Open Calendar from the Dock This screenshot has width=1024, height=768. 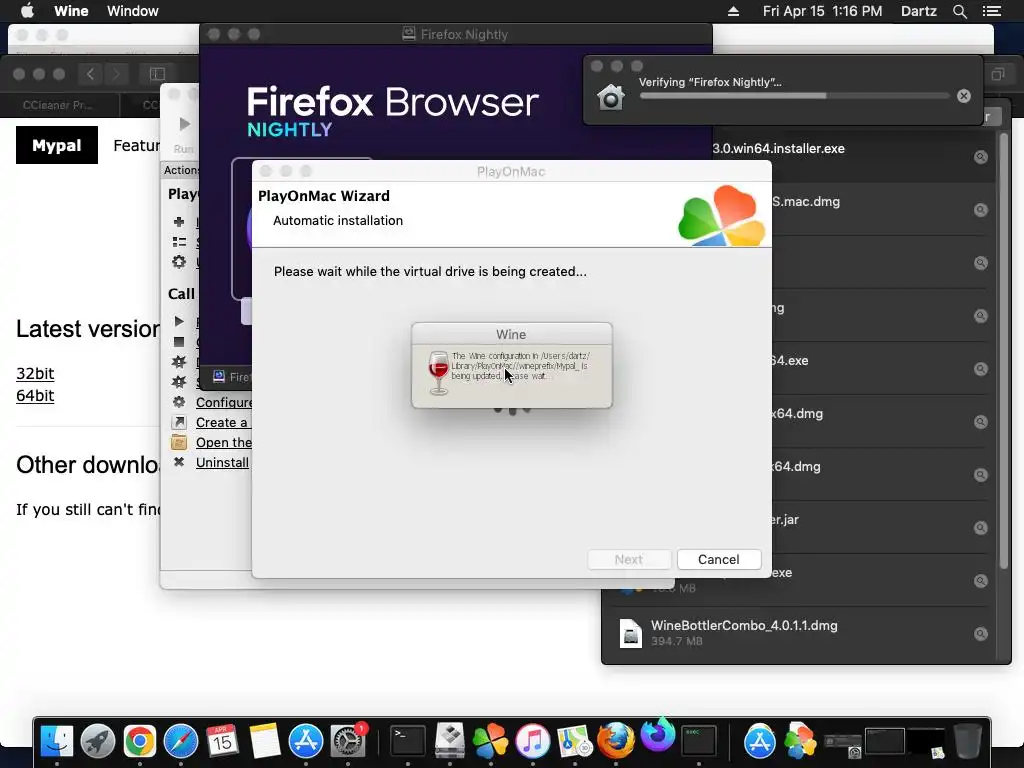pyautogui.click(x=222, y=741)
